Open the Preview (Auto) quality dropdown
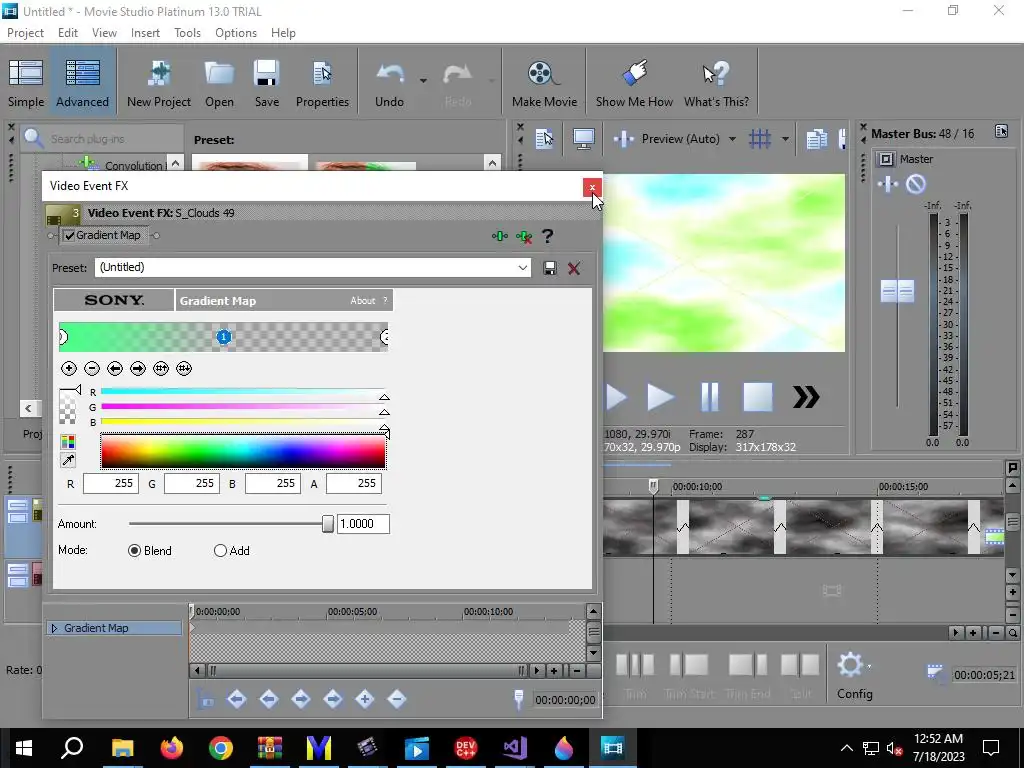 (x=732, y=138)
